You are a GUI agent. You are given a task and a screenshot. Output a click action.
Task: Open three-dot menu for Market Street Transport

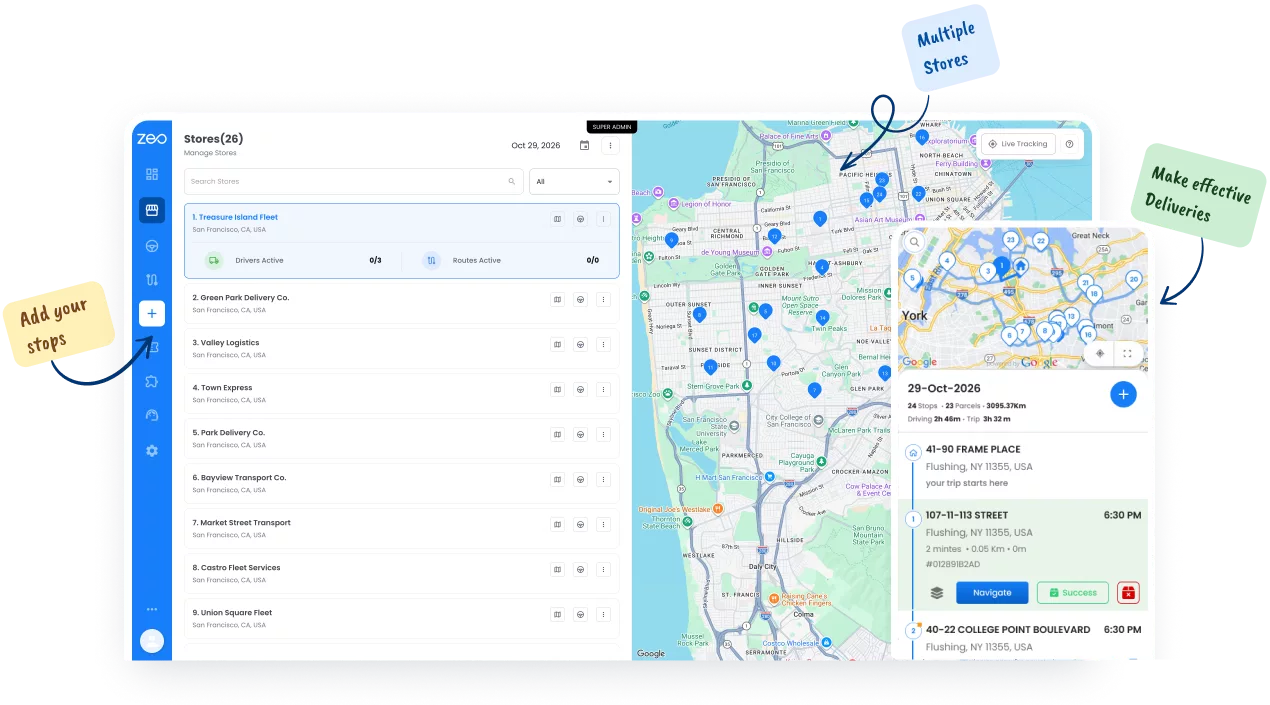[603, 524]
